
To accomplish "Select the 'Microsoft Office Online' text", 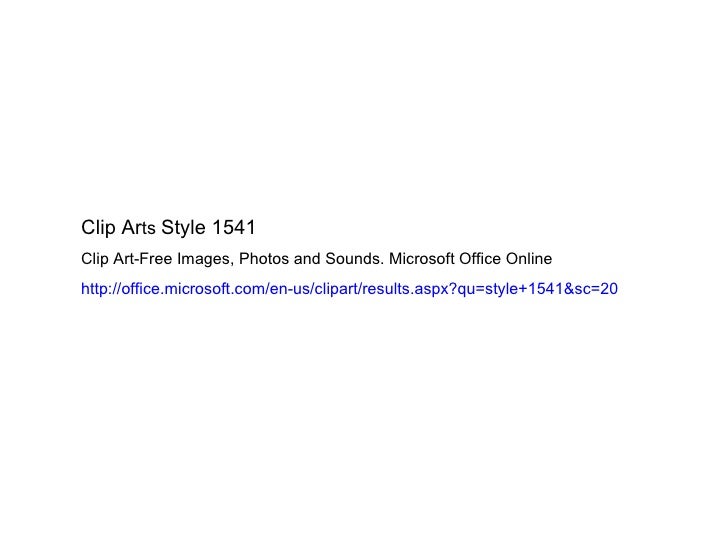I will click(470, 258).
